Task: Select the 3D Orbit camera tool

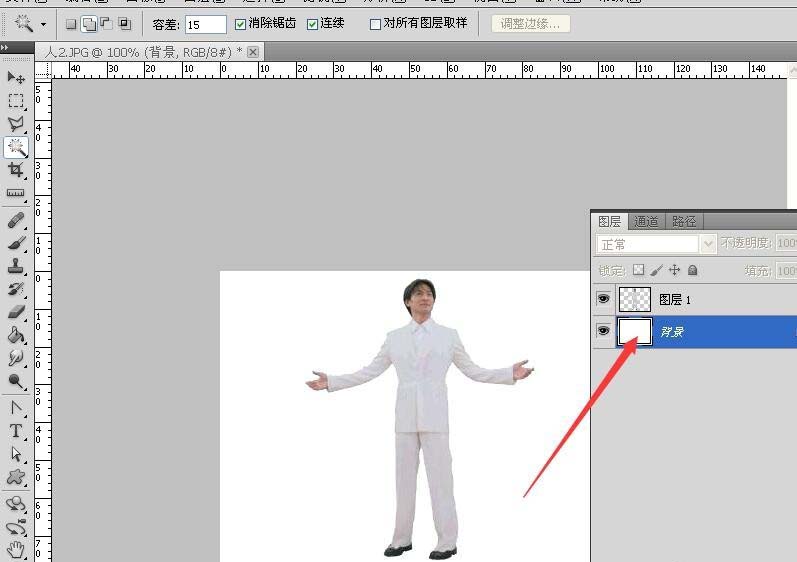Action: coord(16,527)
